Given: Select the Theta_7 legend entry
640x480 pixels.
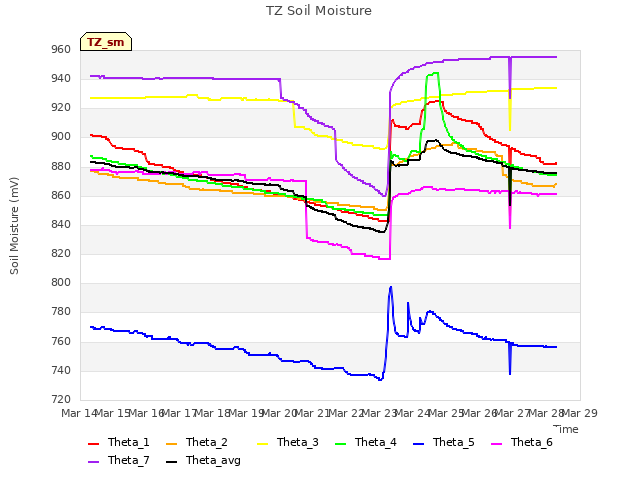Looking at the screenshot, I should coord(119,460).
